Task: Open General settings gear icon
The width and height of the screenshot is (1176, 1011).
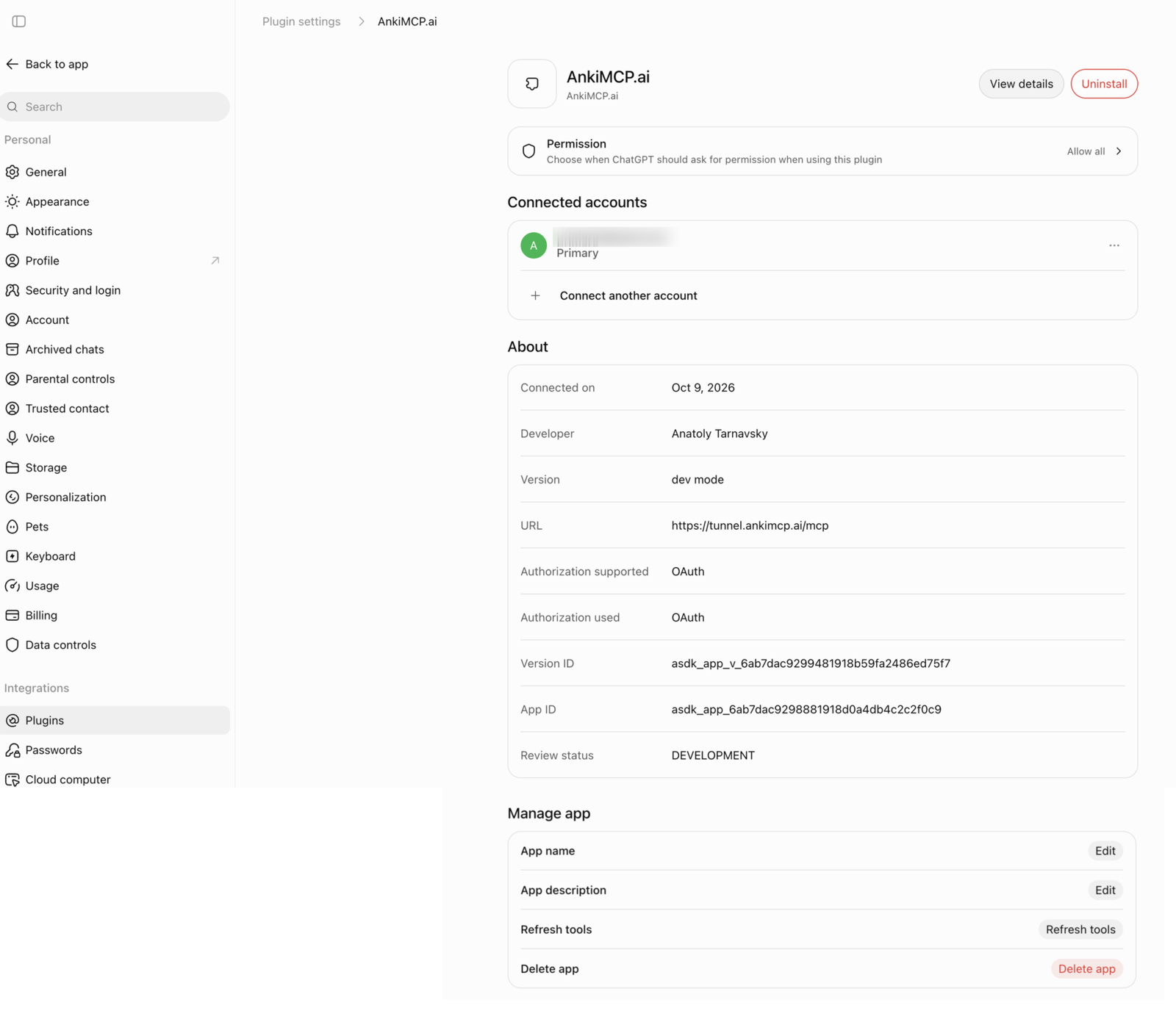Action: (x=12, y=172)
